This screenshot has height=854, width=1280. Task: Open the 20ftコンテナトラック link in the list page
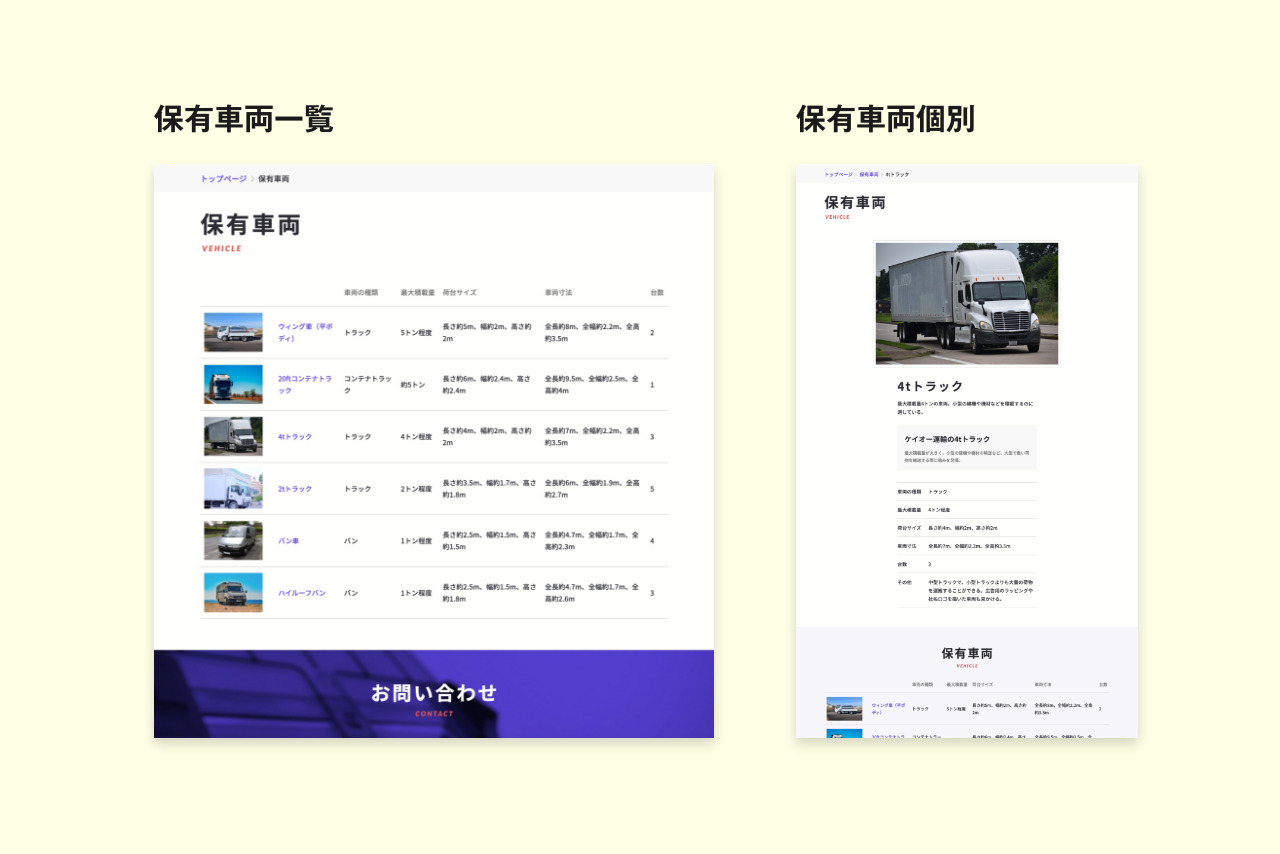[305, 384]
